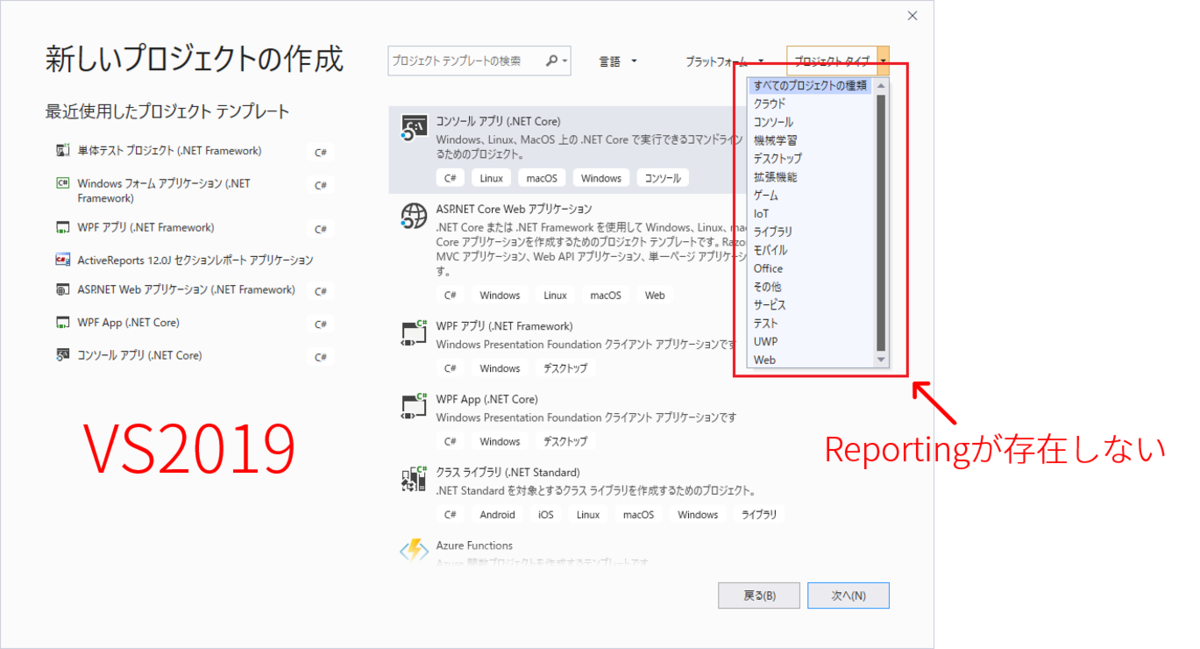This screenshot has width=1200, height=649.
Task: Click the Web tag under ASP.NET Core
Action: (655, 295)
